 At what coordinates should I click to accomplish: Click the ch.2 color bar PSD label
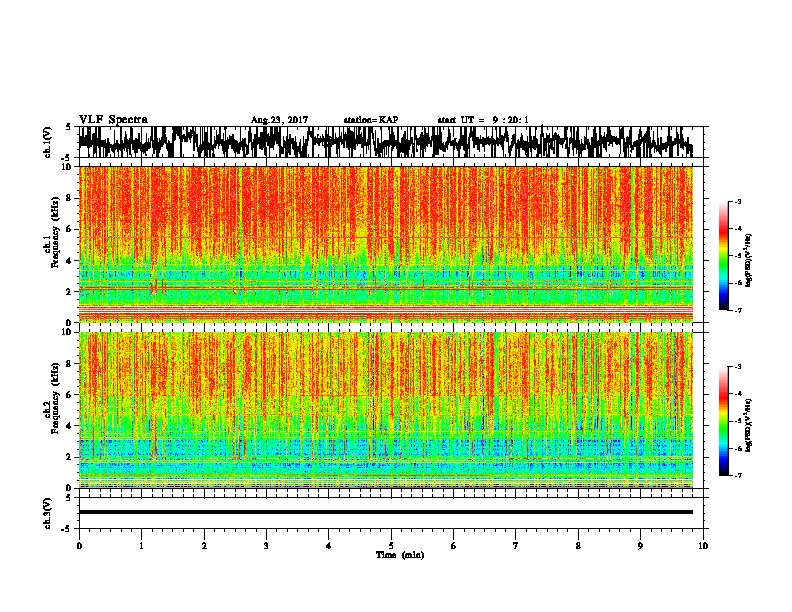[x=748, y=425]
